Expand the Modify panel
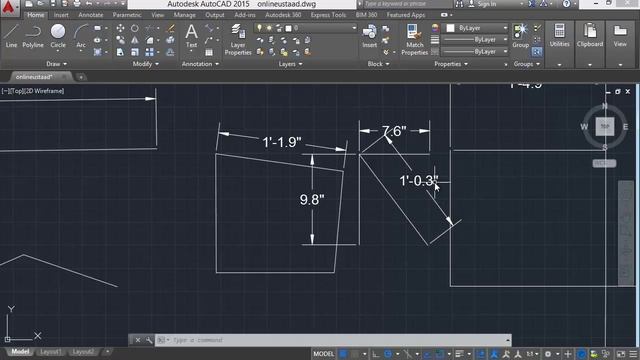The height and width of the screenshot is (360, 640). 146,64
